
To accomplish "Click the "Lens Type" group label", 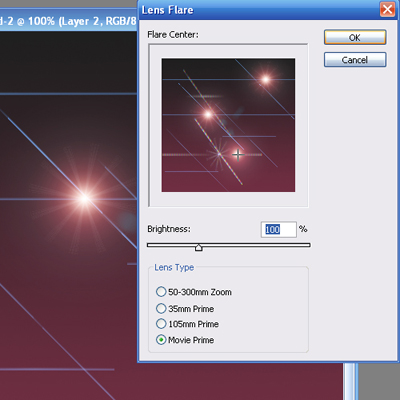I will pos(174,267).
